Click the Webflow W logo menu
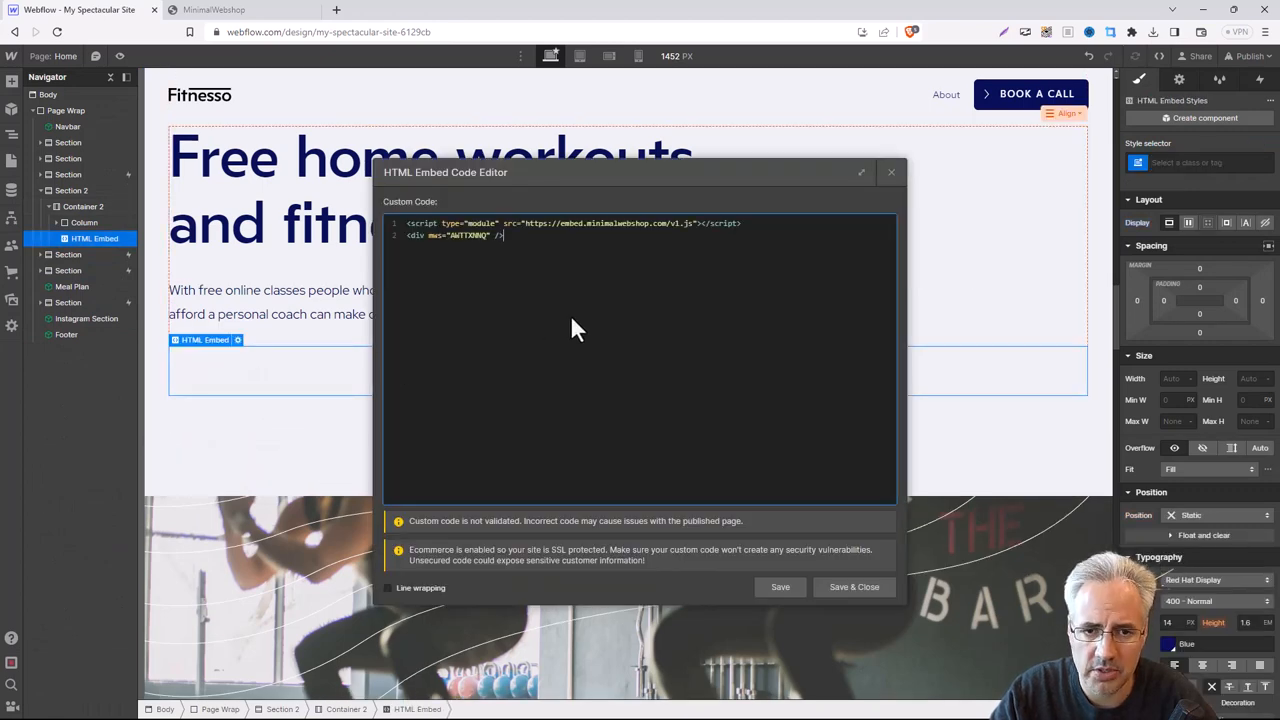Screen dimensions: 1280x720 pos(12,56)
